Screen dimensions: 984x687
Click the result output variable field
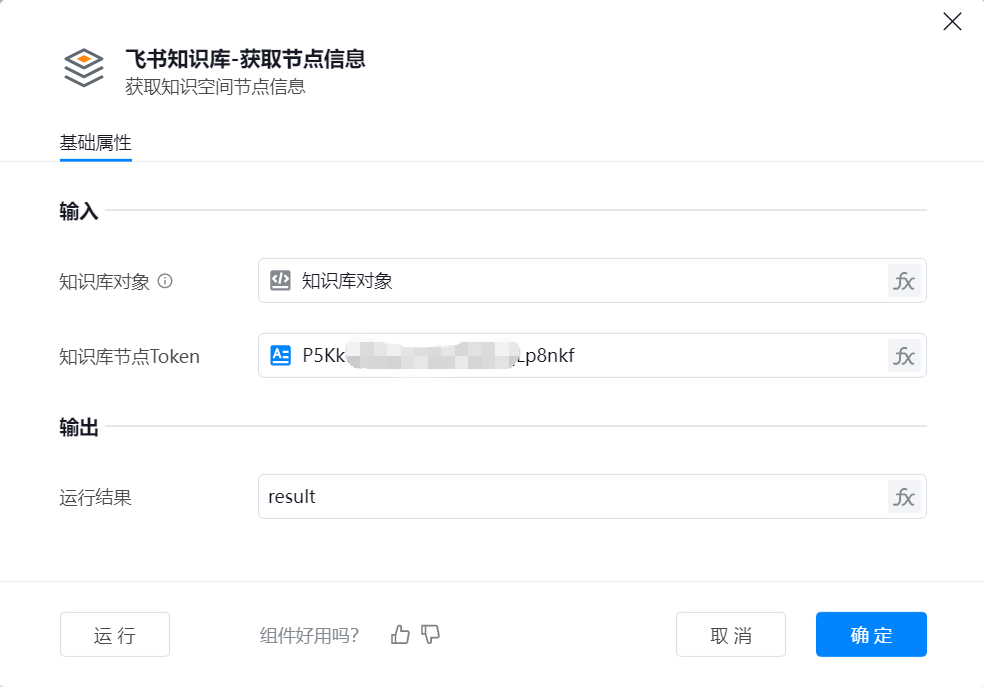(592, 496)
